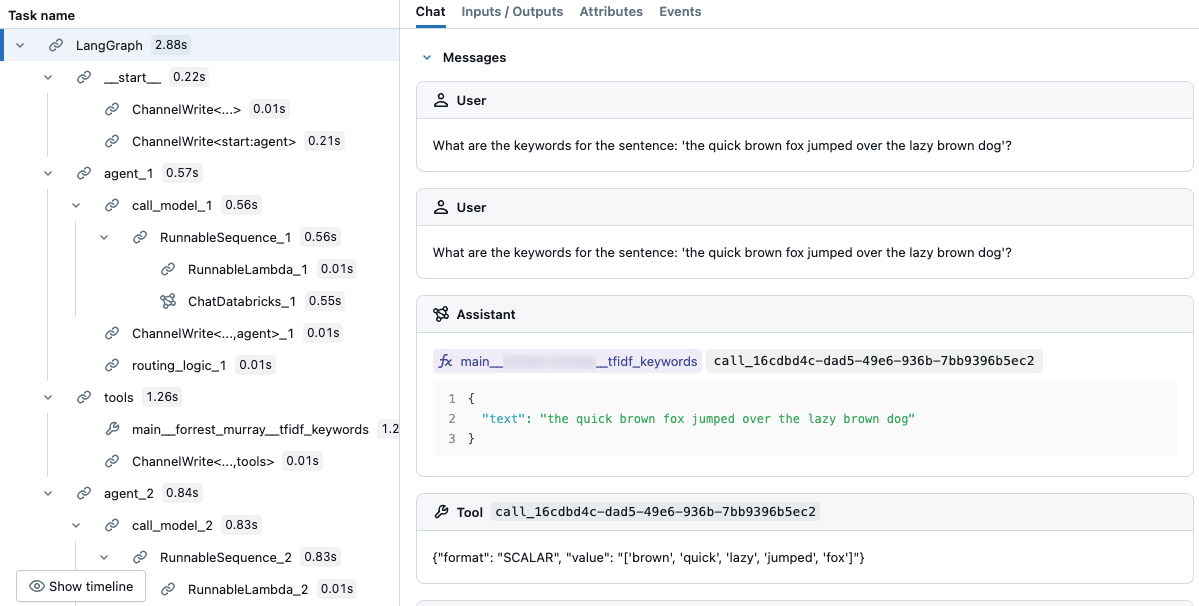Collapse the agent_2 span
Image resolution: width=1199 pixels, height=606 pixels.
coord(48,492)
